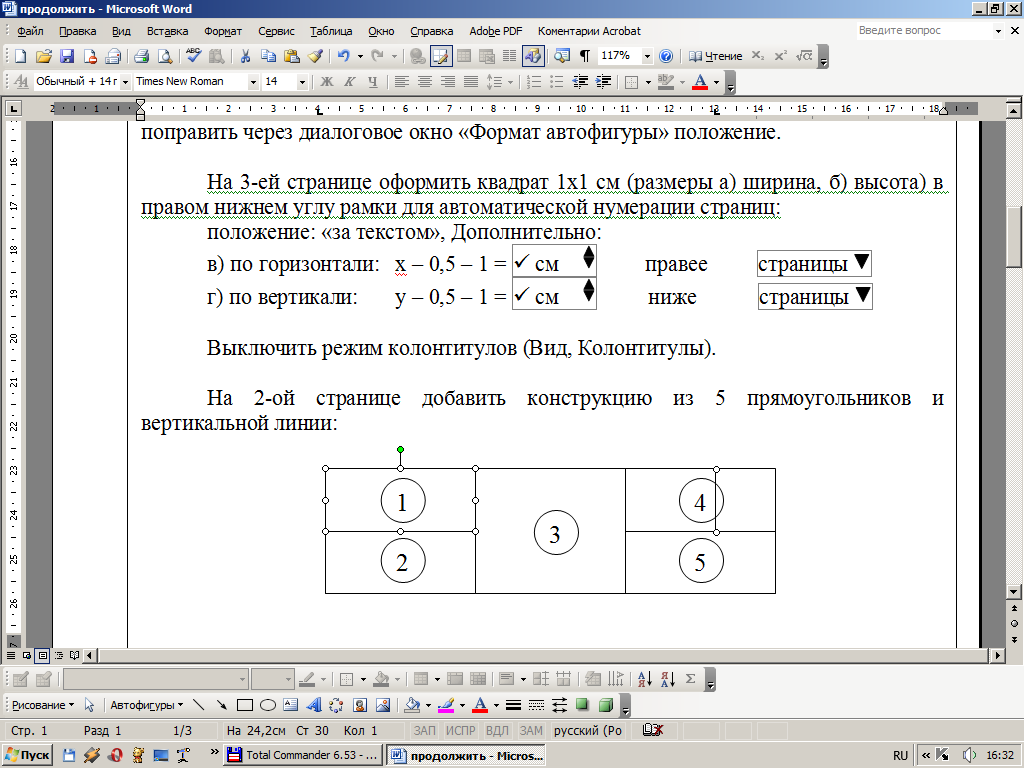Screen dimensions: 1024x768
Task: Open the Сервис menu
Action: [276, 31]
